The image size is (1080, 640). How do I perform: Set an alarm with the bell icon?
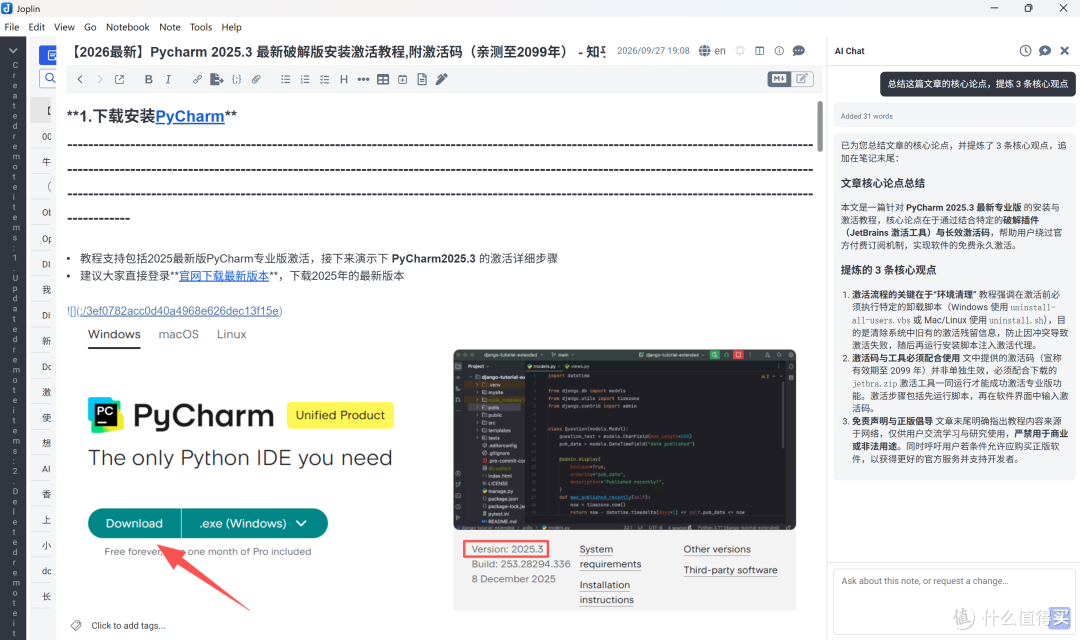pyautogui.click(x=740, y=51)
